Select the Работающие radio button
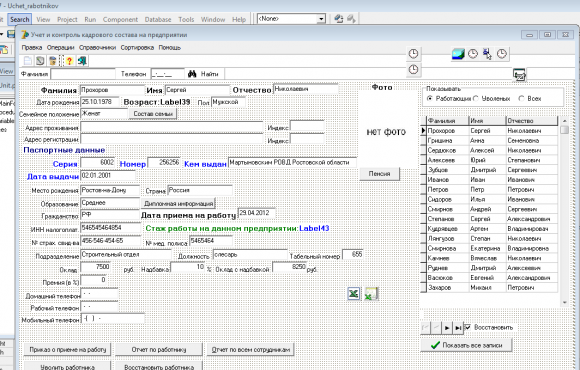 (x=429, y=98)
